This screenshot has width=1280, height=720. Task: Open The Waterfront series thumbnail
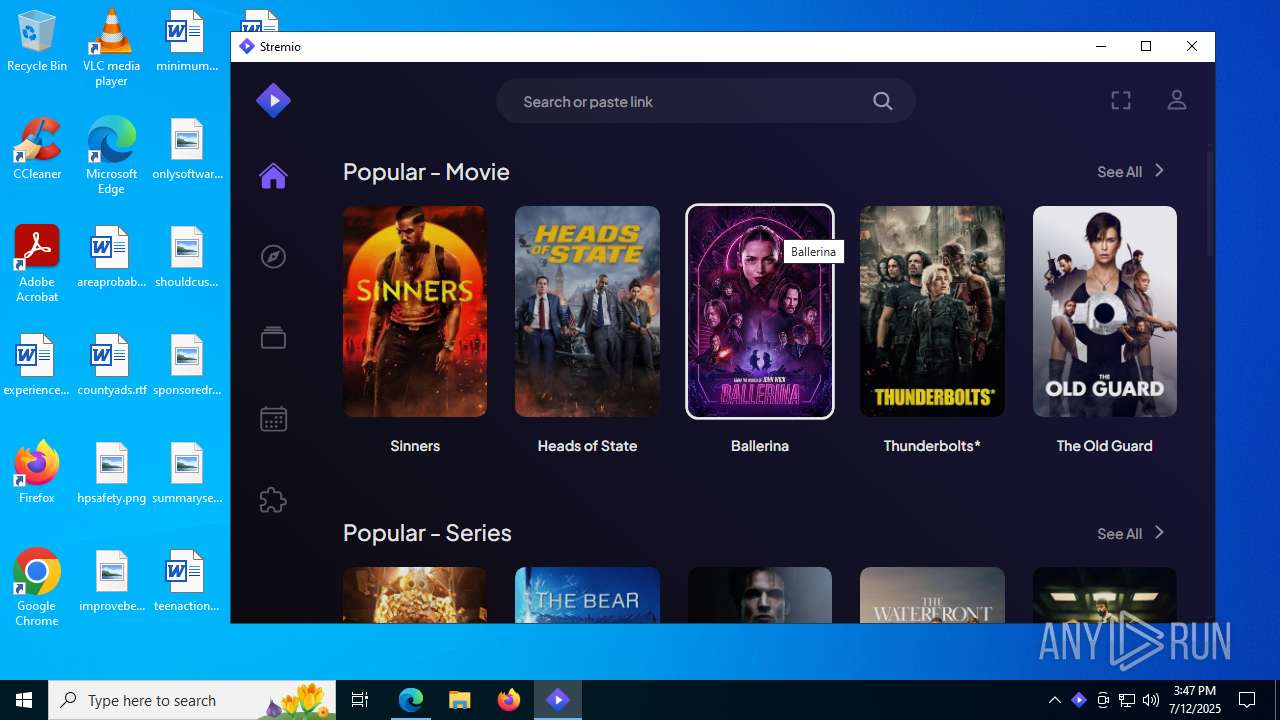pos(932,595)
